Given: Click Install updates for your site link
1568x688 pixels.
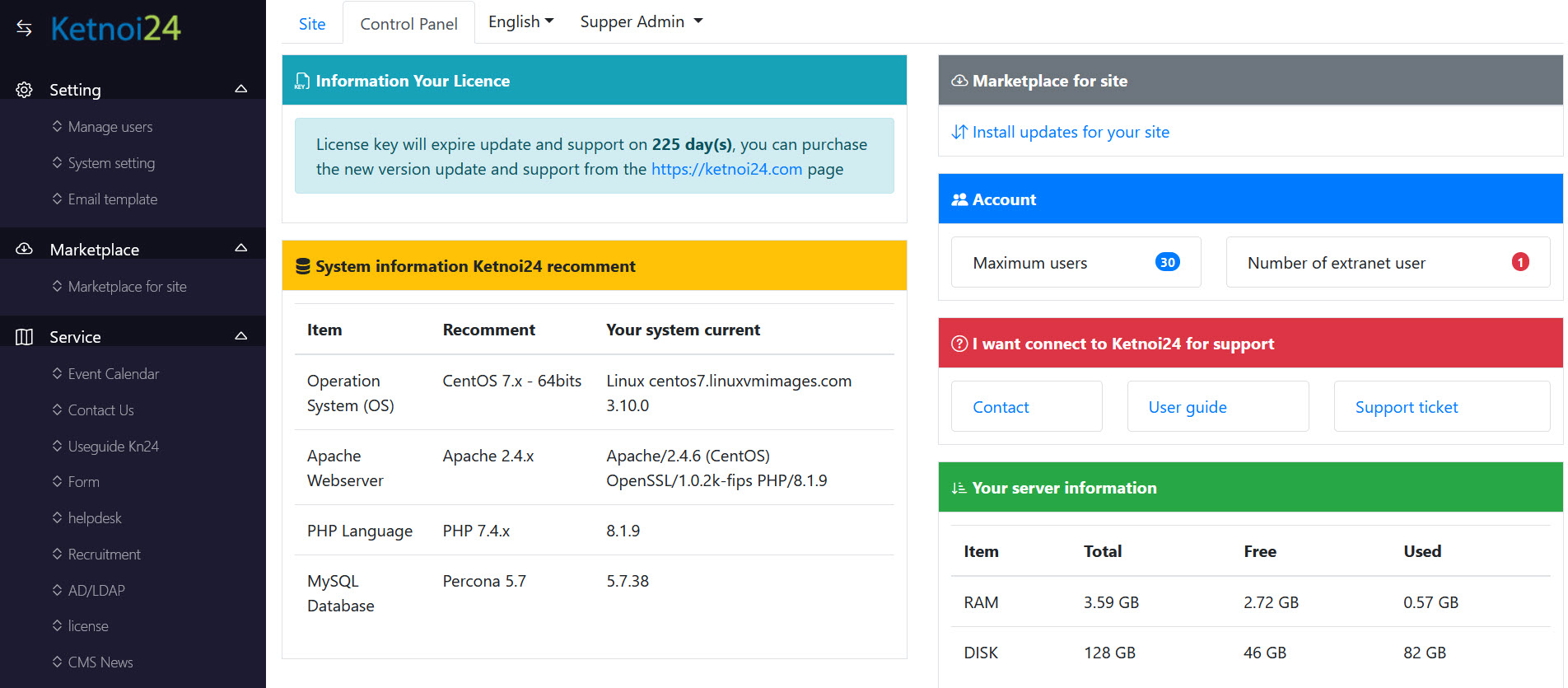Looking at the screenshot, I should tap(1071, 132).
